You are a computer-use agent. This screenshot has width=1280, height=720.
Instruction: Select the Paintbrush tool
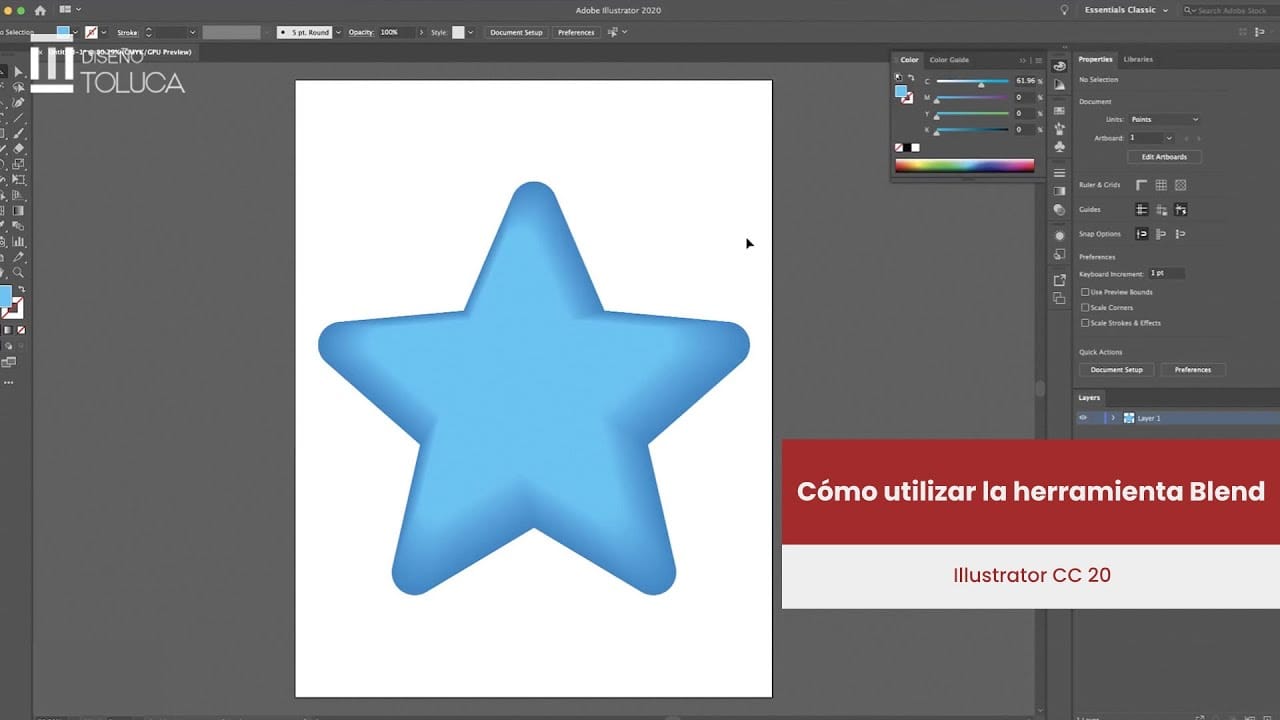pos(18,133)
